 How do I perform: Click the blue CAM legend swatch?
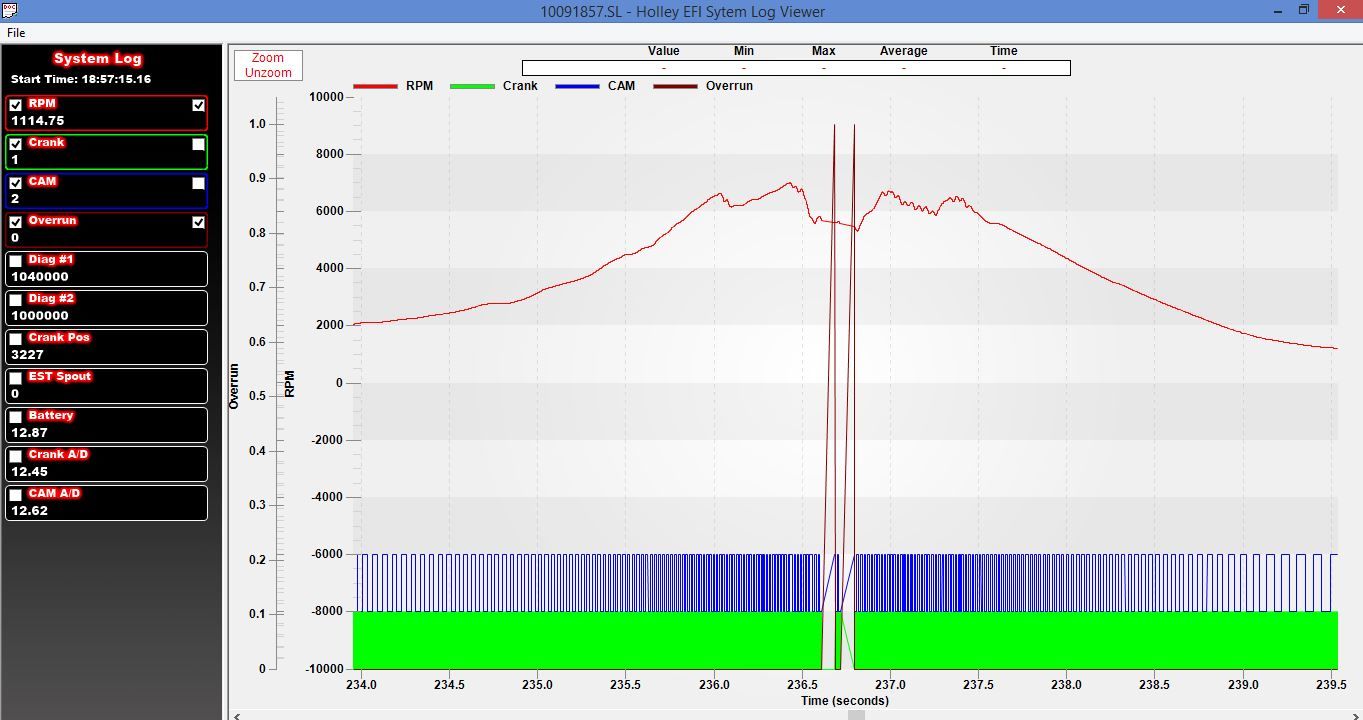[576, 86]
